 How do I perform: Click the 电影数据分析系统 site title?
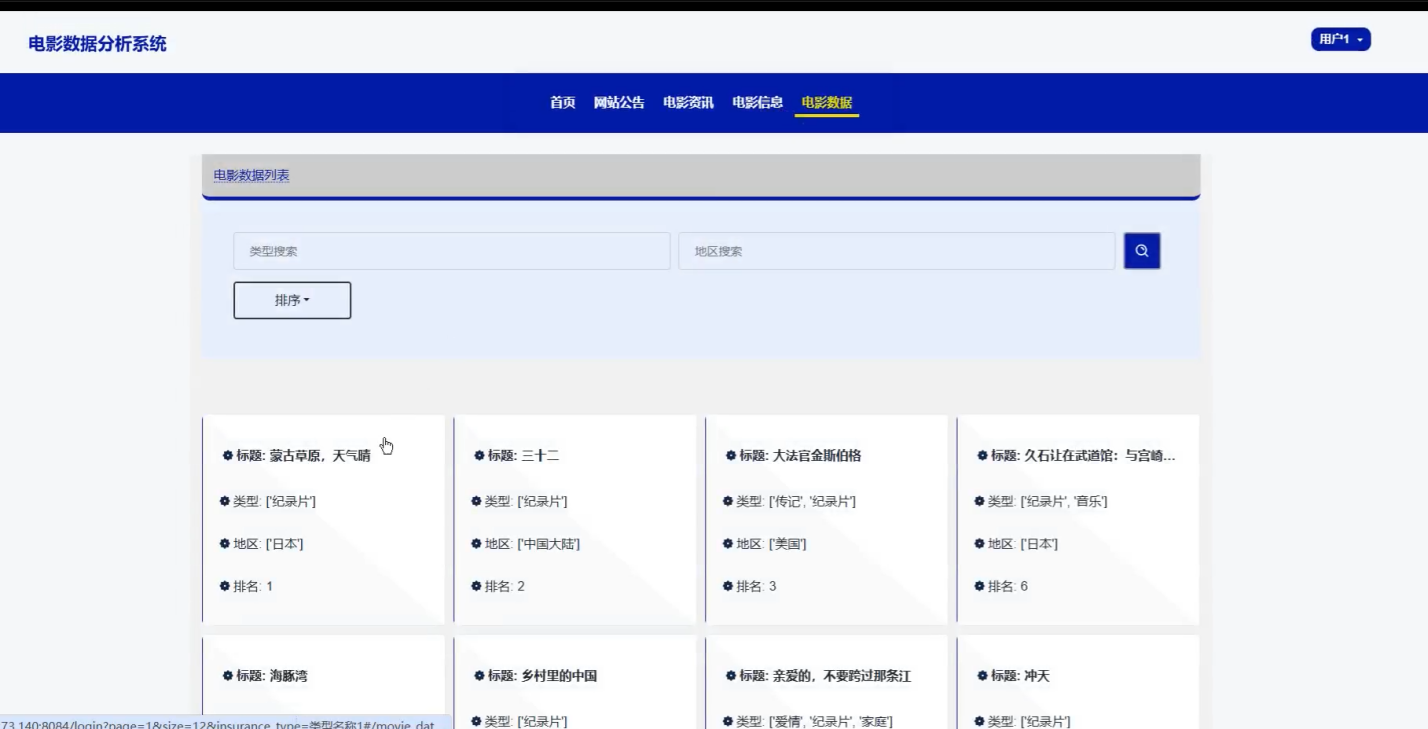[98, 44]
